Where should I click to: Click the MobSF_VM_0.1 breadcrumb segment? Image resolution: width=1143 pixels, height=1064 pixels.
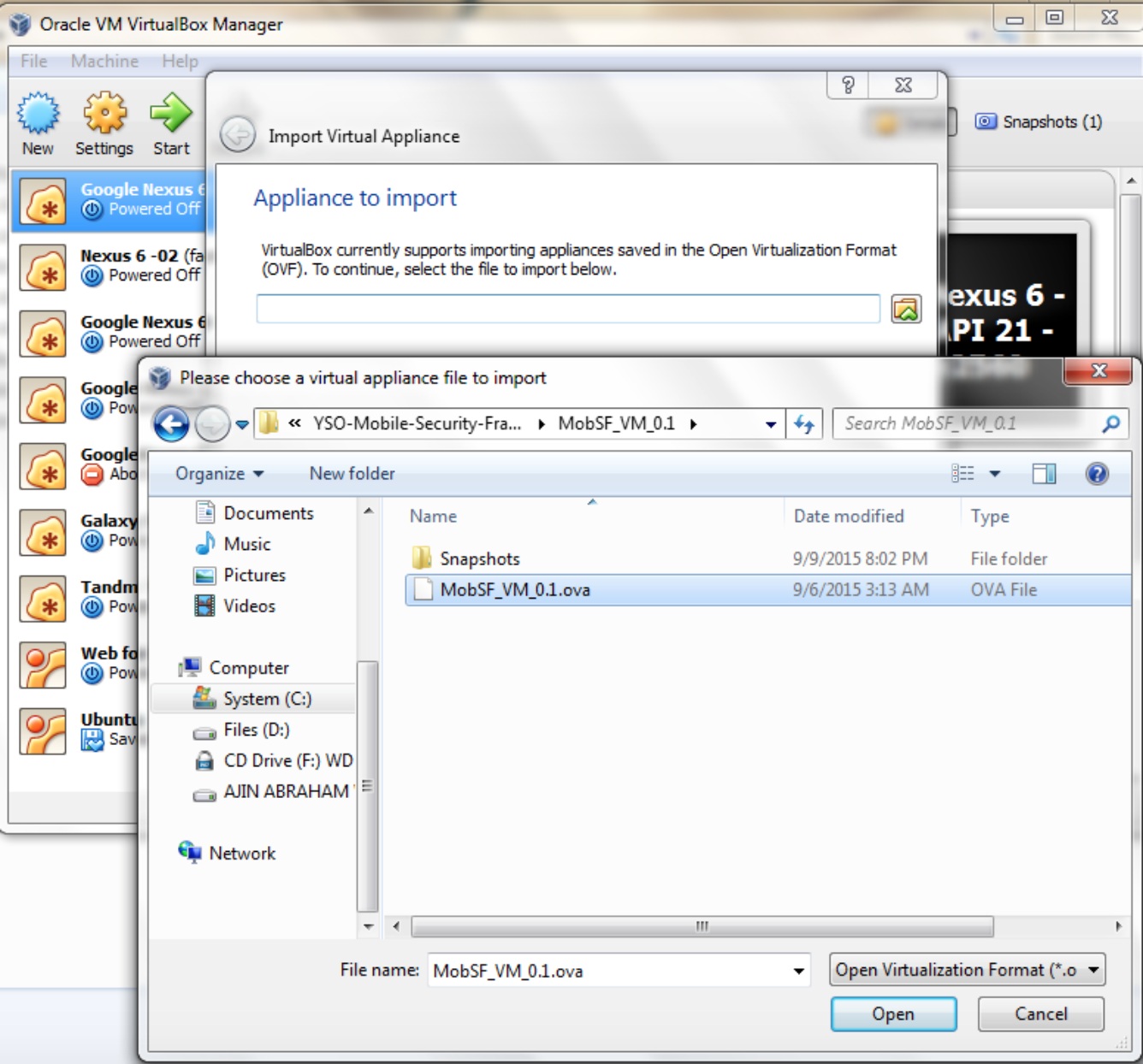(x=616, y=423)
